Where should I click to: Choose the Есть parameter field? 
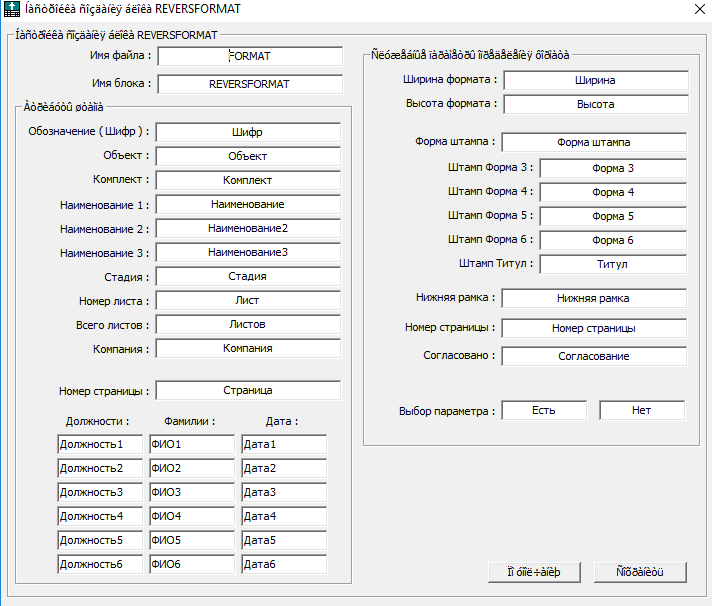click(544, 410)
